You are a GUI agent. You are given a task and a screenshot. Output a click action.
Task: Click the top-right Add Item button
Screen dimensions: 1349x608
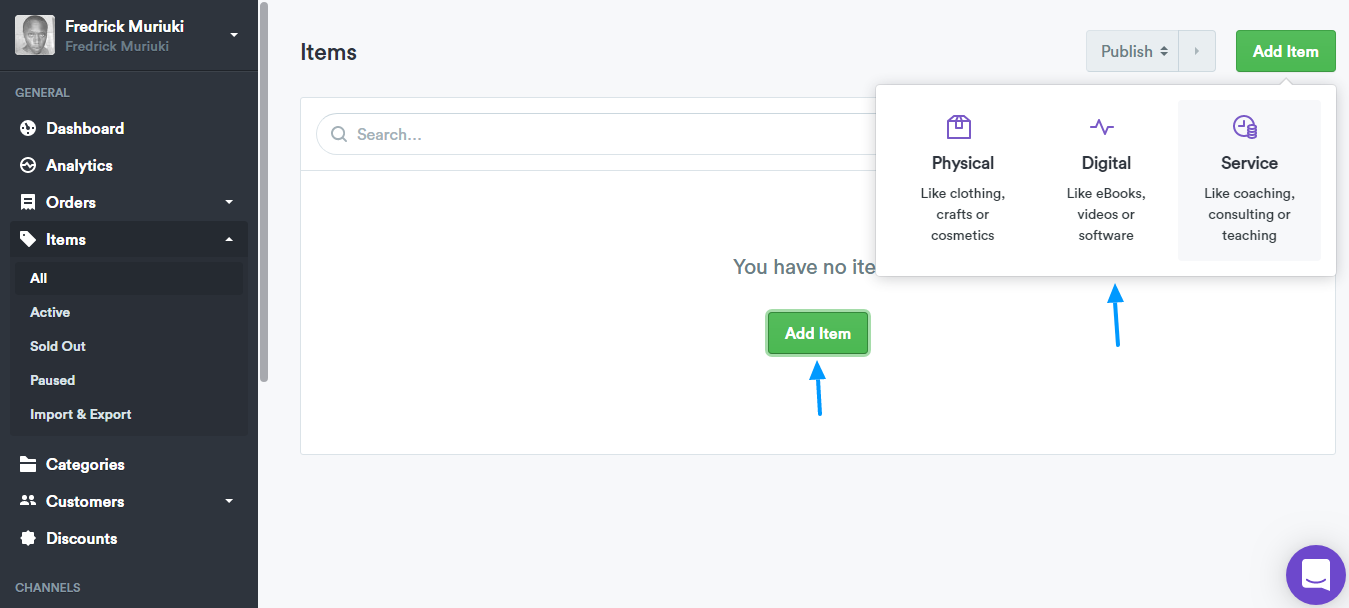(1285, 51)
